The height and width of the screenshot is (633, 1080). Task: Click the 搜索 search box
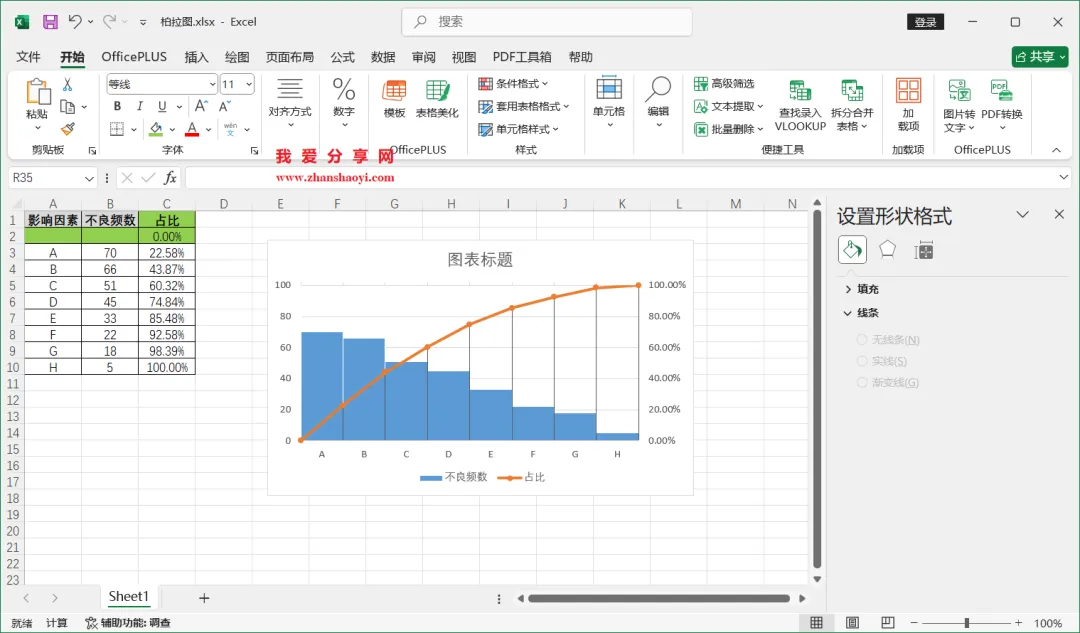547,22
